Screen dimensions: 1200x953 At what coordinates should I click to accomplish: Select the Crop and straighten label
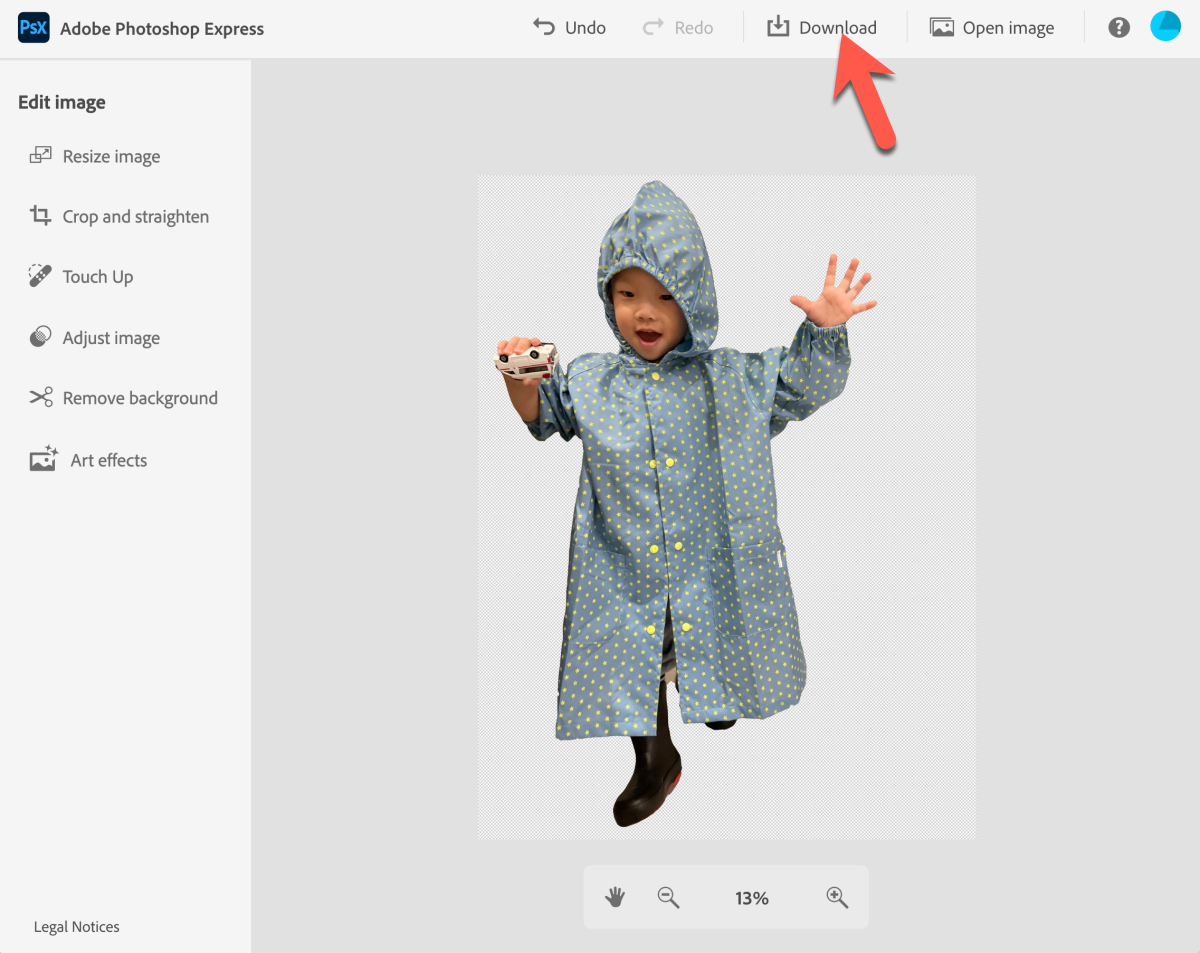tap(136, 217)
